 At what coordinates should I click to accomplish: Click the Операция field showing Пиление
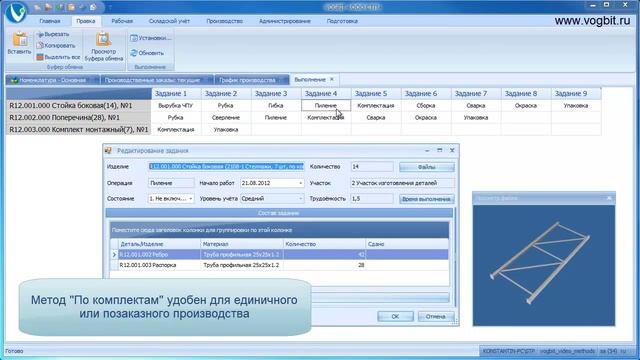pyautogui.click(x=171, y=183)
